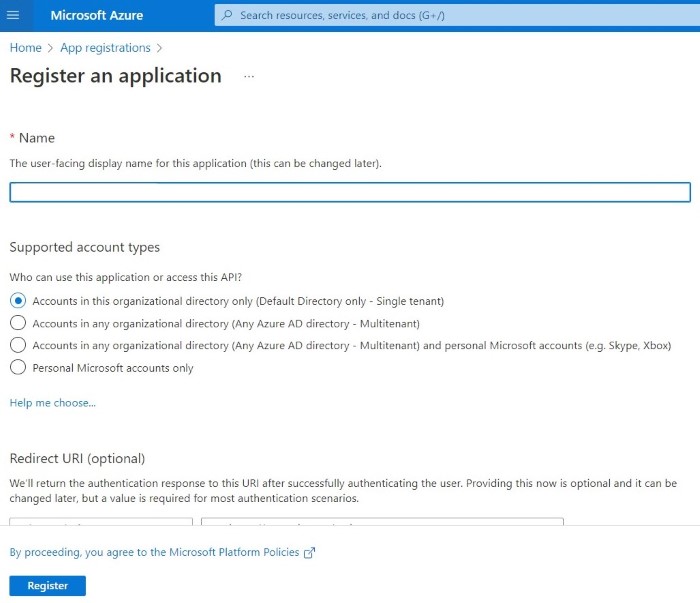Screen dimensions: 700x603
Task: Select Any Azure AD directory Multitenant only option
Action: (x=18, y=323)
